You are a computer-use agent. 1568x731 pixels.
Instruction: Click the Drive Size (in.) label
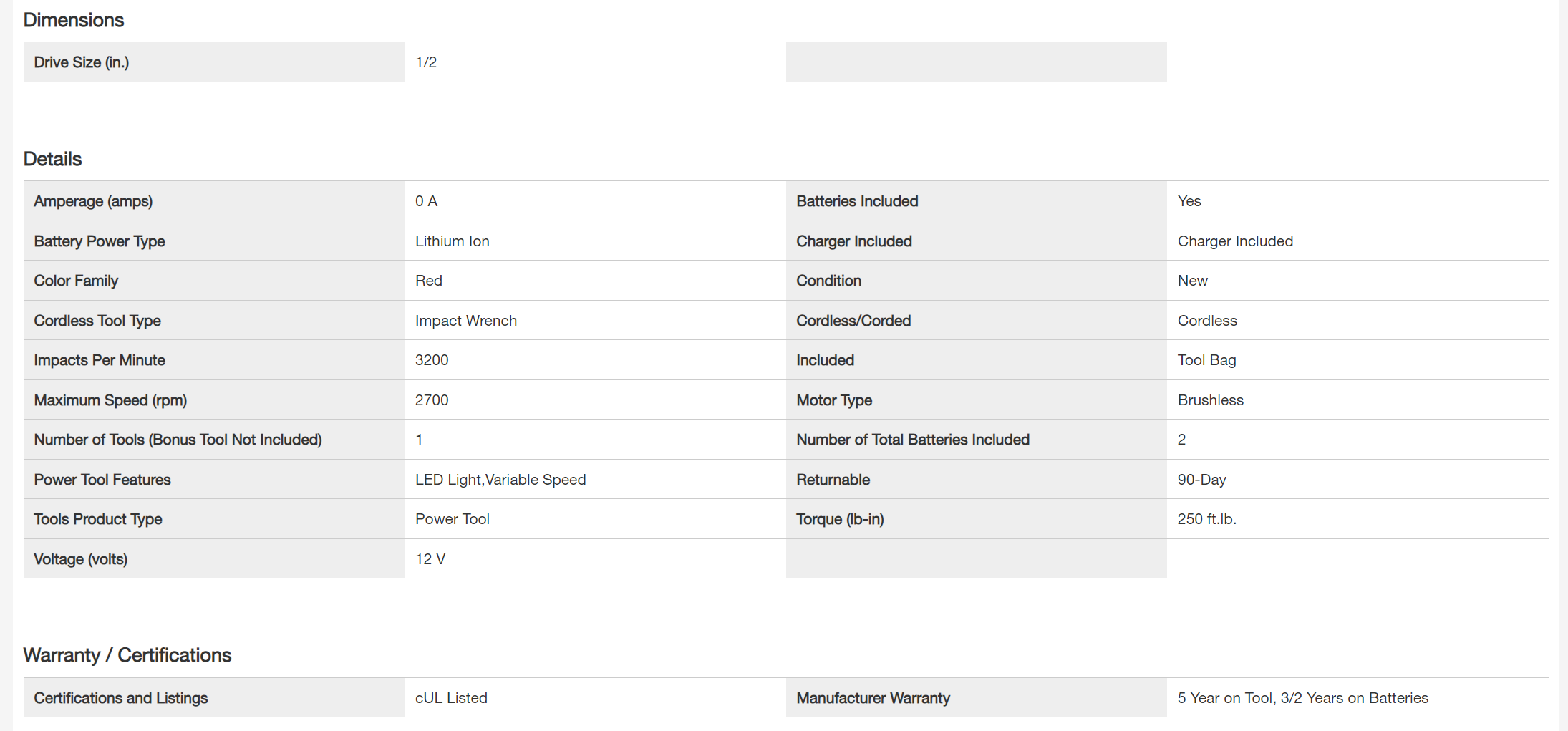point(82,62)
